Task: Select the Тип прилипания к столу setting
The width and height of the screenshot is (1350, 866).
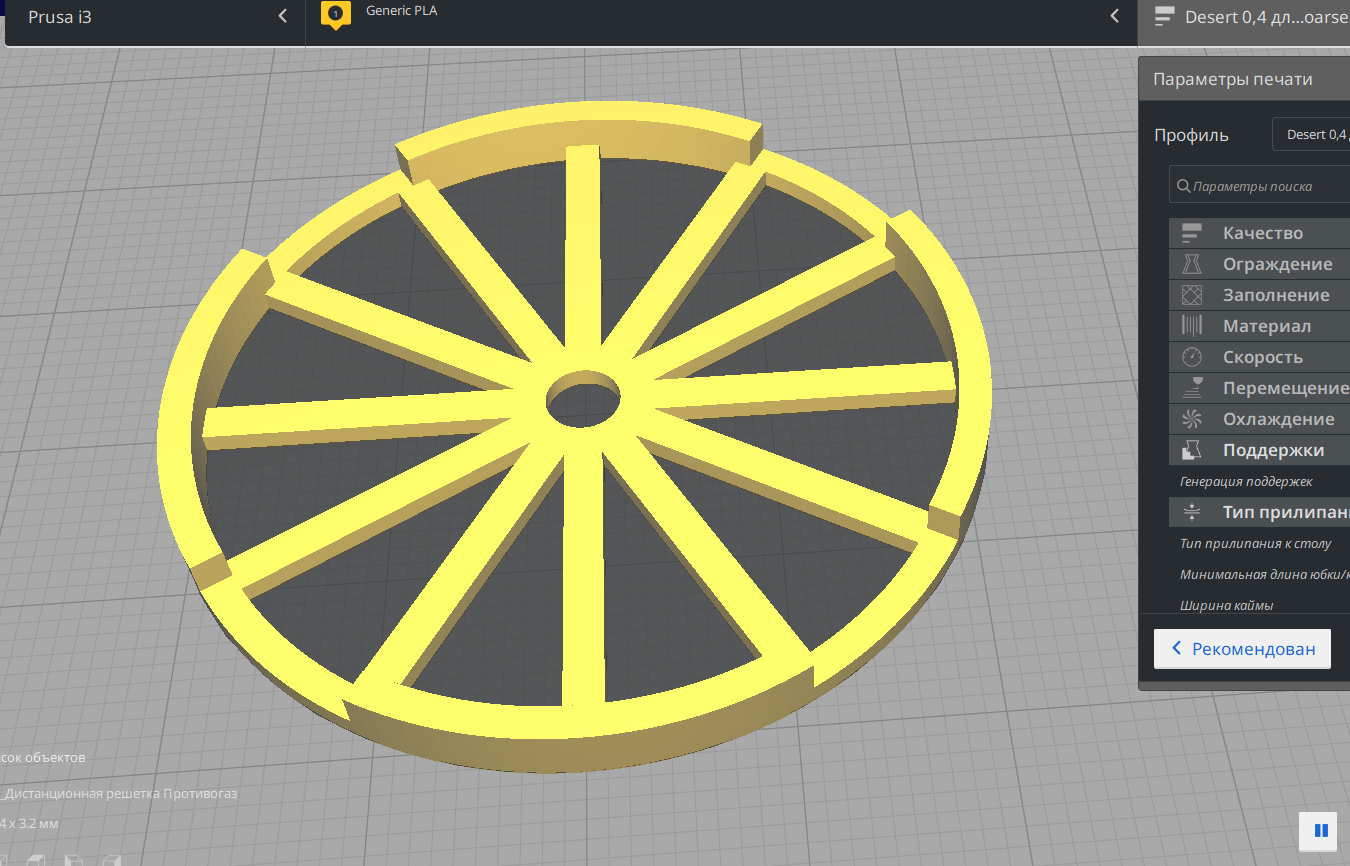Action: click(x=1256, y=543)
